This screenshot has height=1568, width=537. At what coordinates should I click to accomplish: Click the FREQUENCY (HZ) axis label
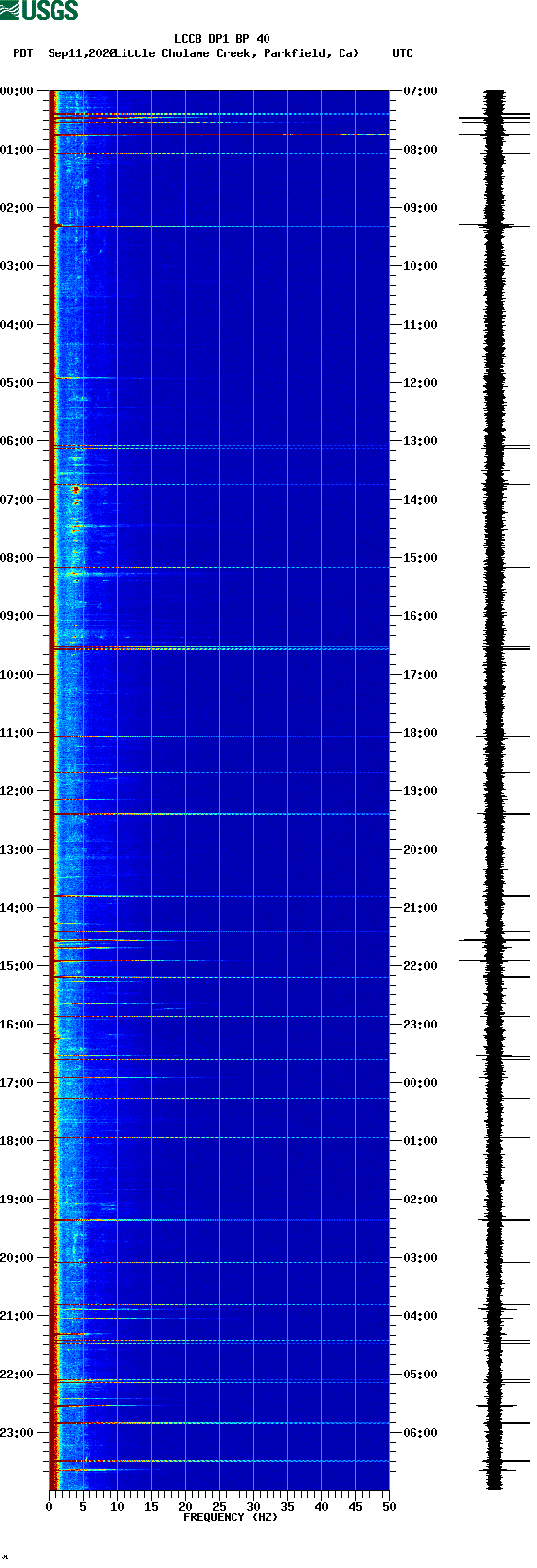click(x=231, y=1517)
